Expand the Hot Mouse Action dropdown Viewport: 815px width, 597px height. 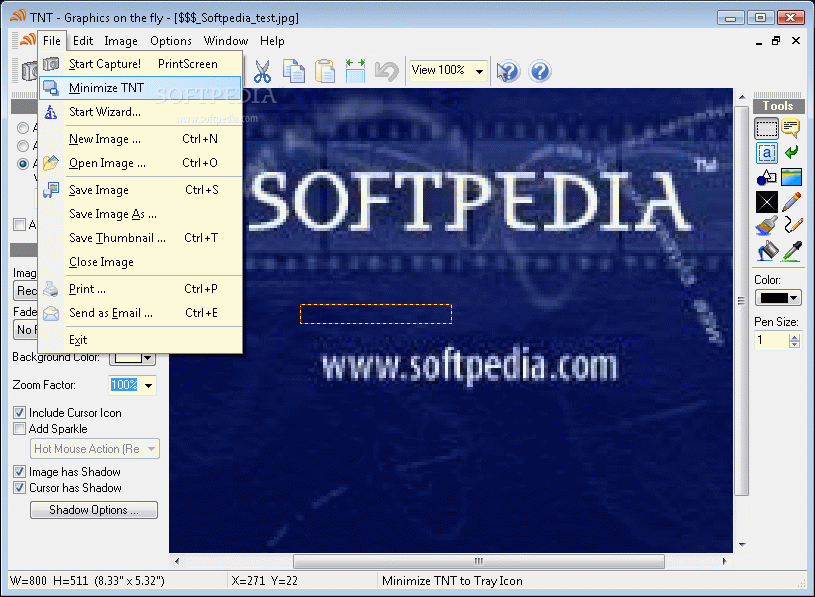pyautogui.click(x=151, y=449)
